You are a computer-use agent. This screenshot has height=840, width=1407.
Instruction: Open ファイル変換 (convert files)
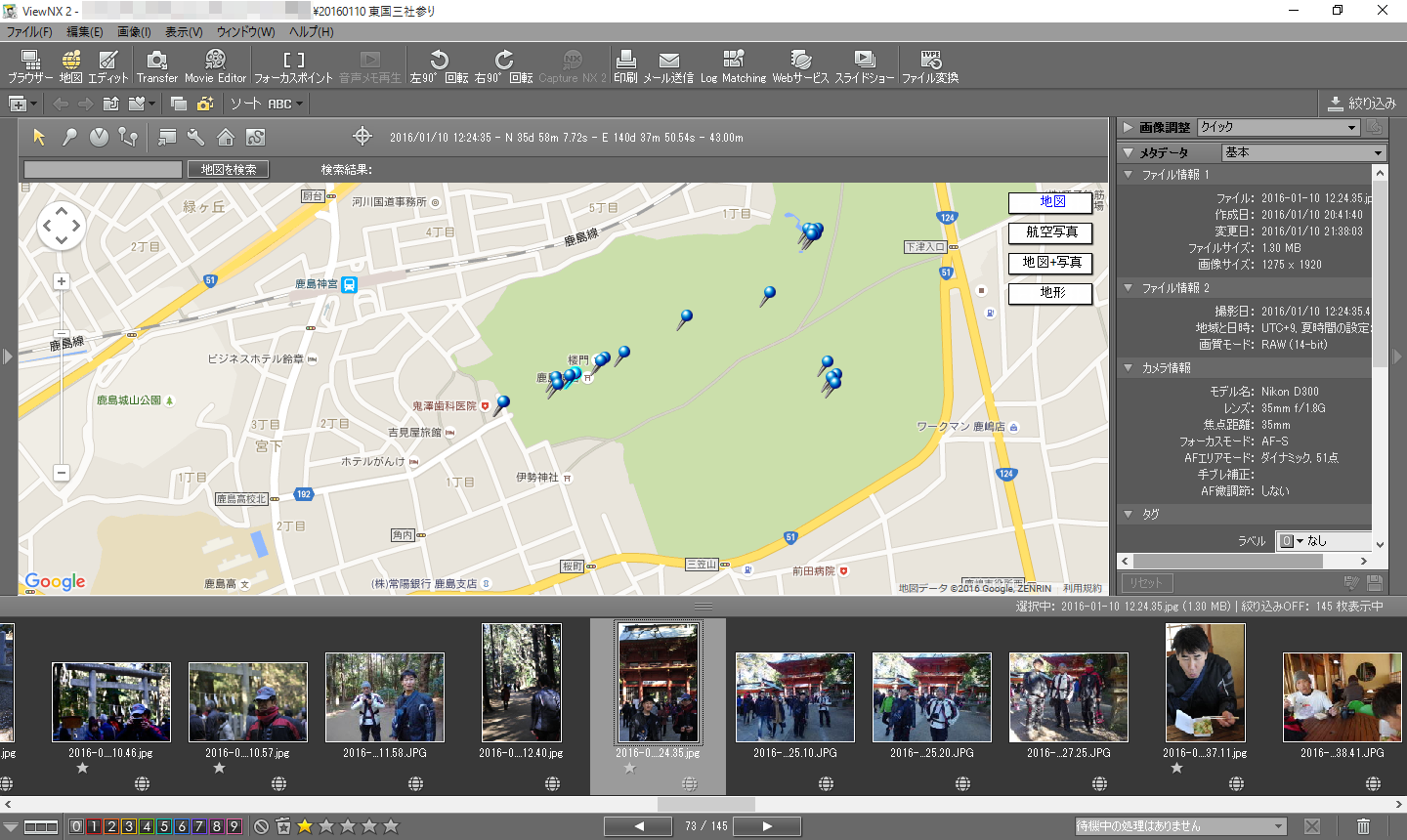[930, 66]
